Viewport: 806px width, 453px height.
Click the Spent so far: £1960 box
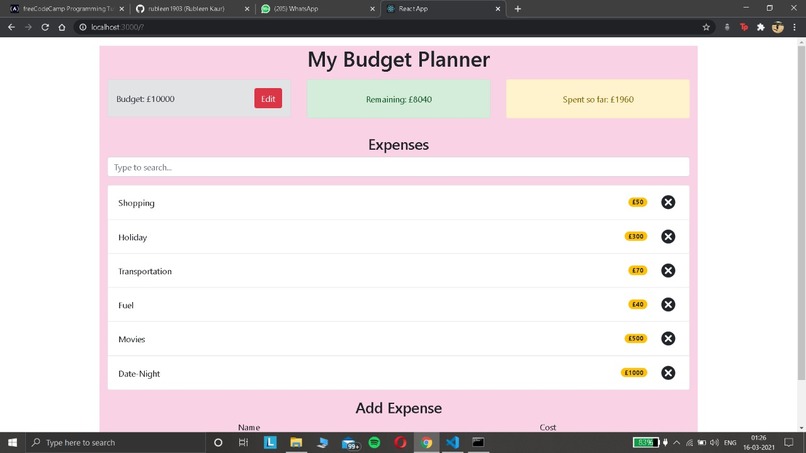598,99
